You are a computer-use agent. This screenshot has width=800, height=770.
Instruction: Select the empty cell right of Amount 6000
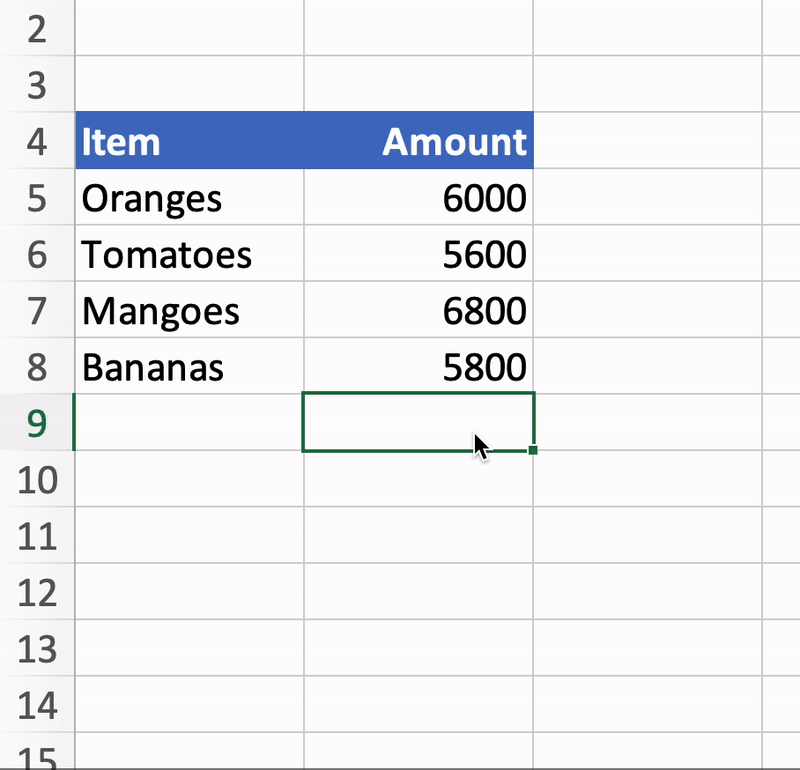[650, 198]
